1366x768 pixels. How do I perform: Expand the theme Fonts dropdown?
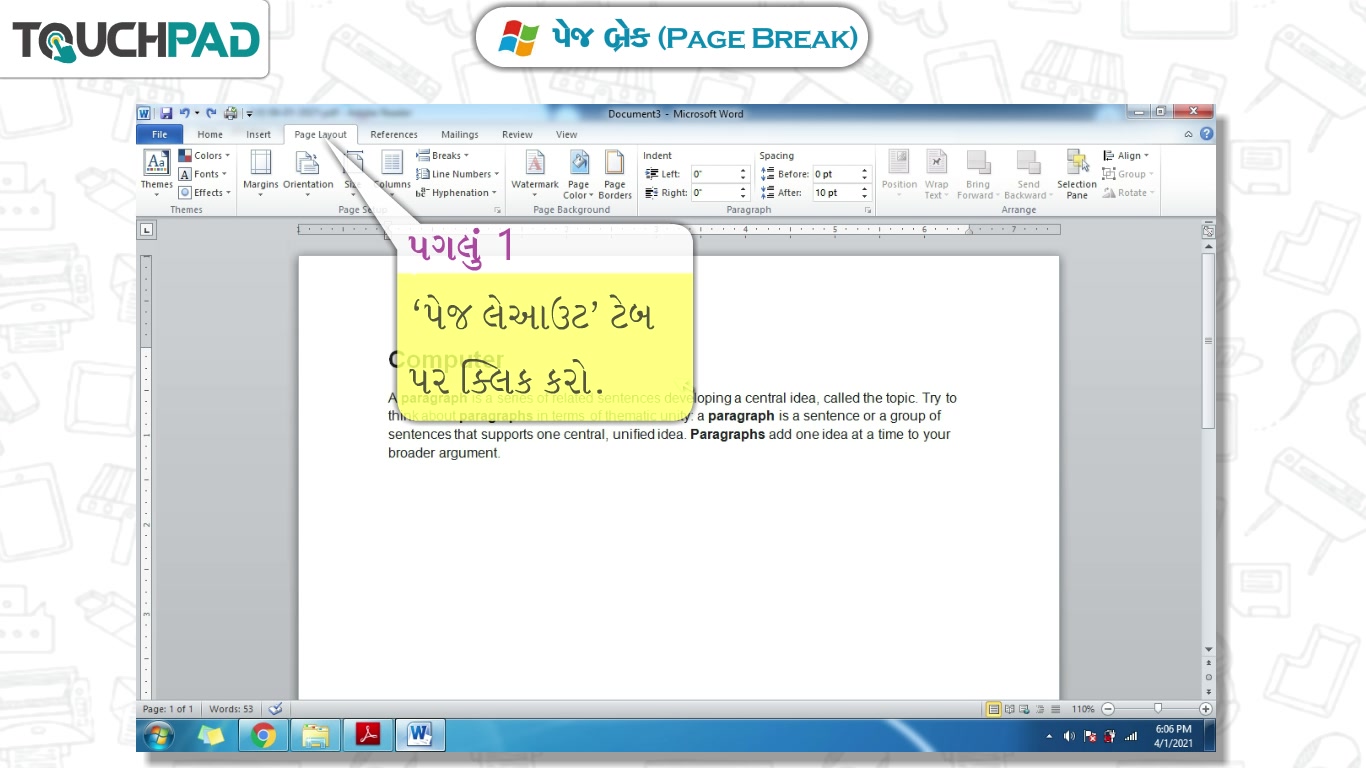(203, 174)
